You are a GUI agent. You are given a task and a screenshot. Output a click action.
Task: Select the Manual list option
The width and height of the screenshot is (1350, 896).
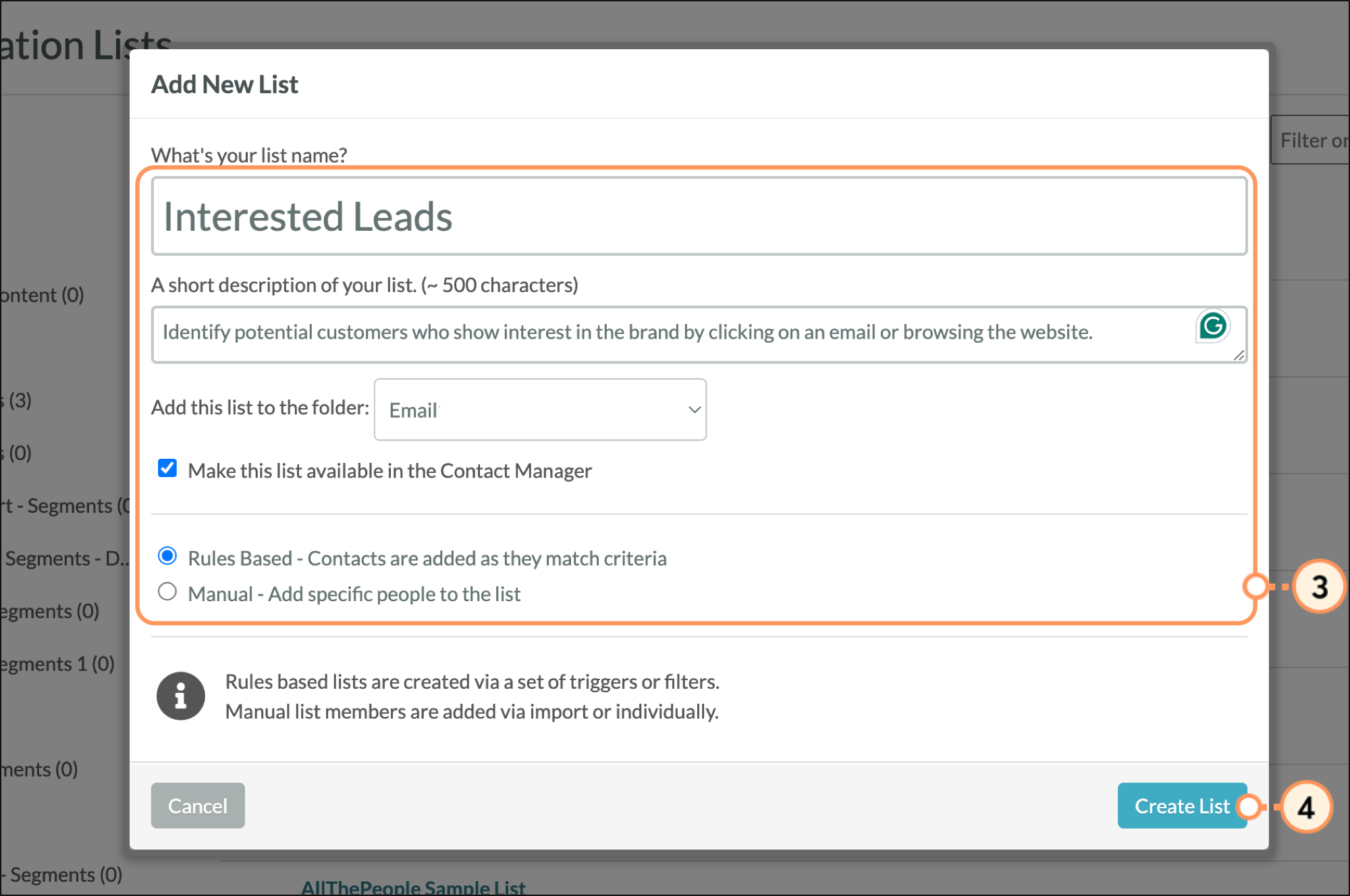click(167, 592)
